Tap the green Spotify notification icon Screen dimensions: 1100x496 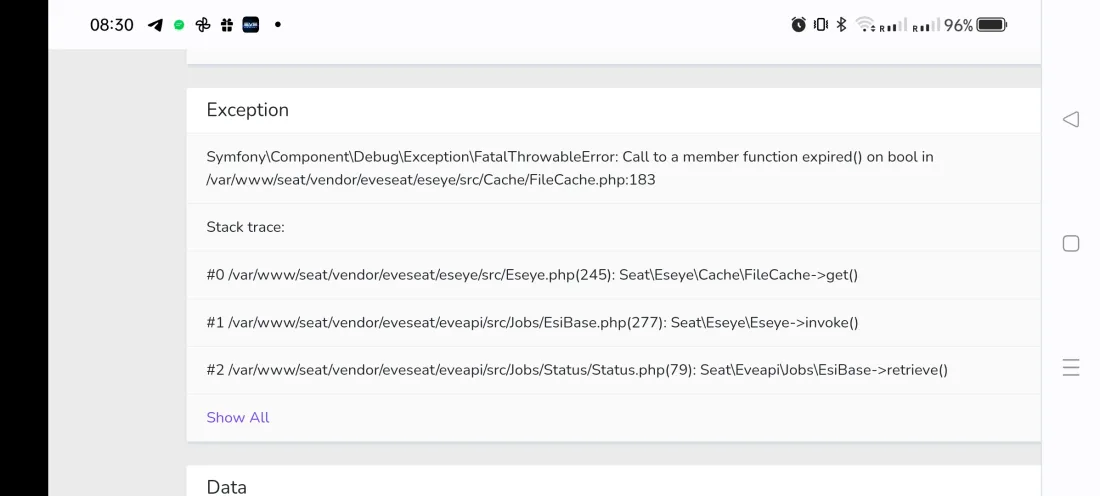[179, 25]
